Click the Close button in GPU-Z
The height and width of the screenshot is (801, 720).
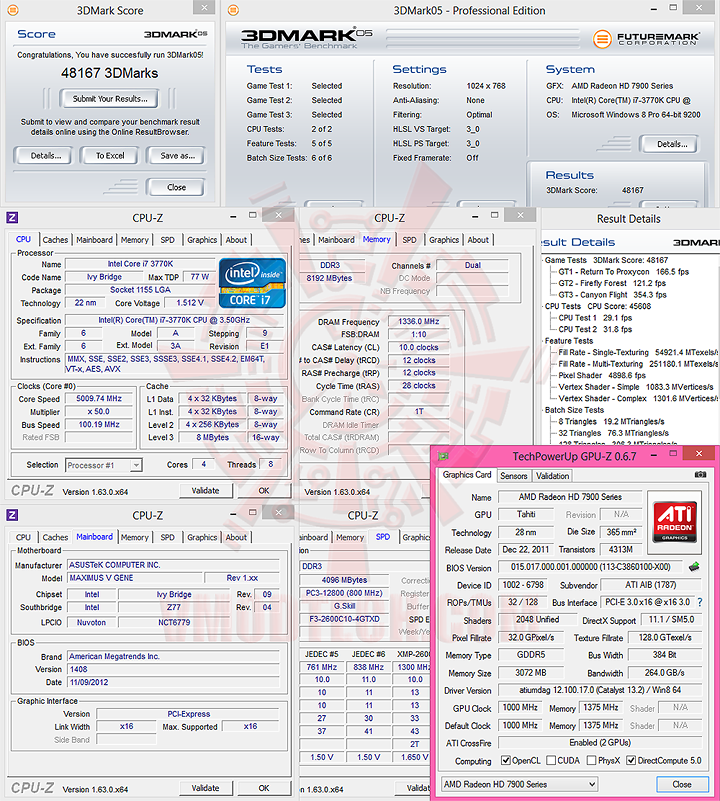[682, 784]
